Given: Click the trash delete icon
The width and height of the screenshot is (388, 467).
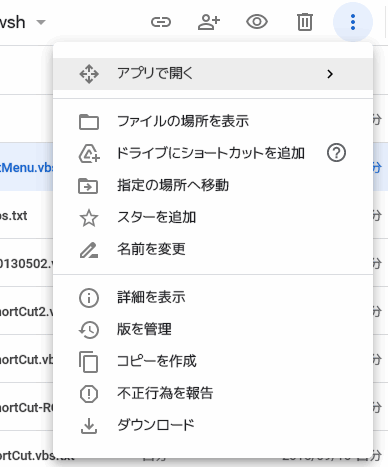Looking at the screenshot, I should coord(304,22).
